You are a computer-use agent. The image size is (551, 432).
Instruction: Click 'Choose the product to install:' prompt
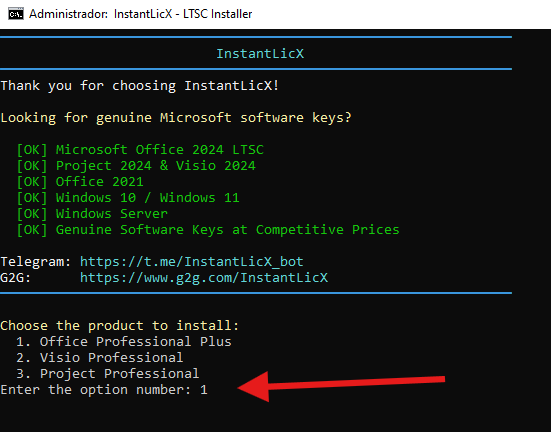coord(119,325)
